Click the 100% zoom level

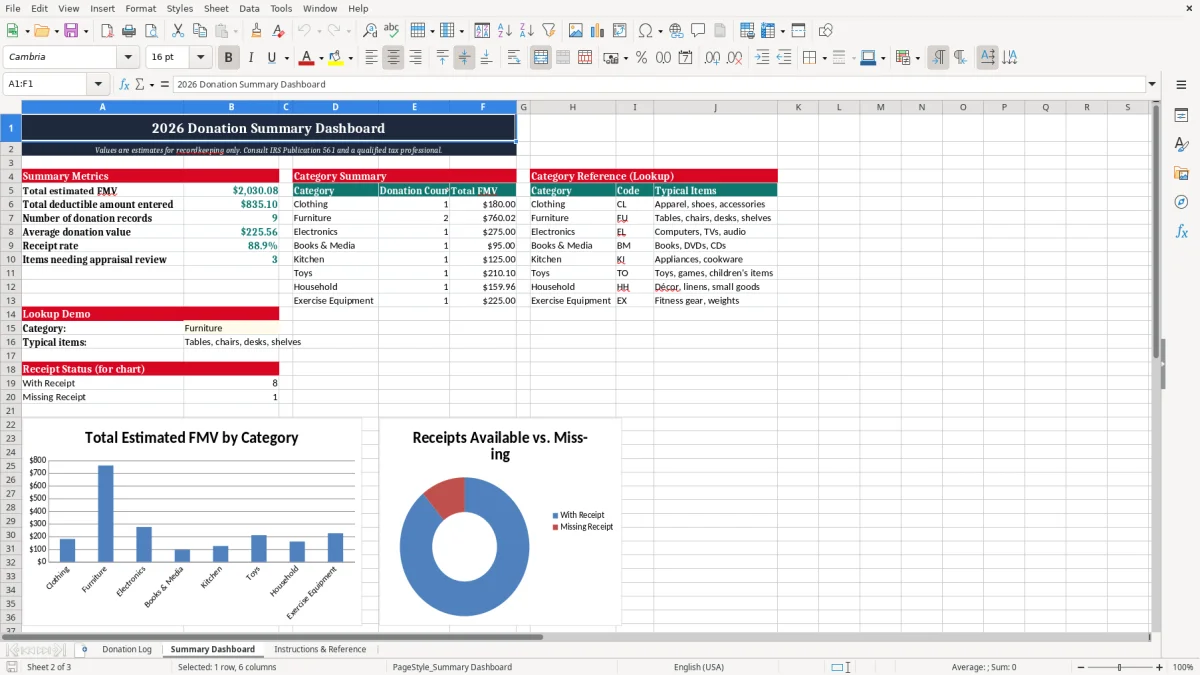(1182, 667)
